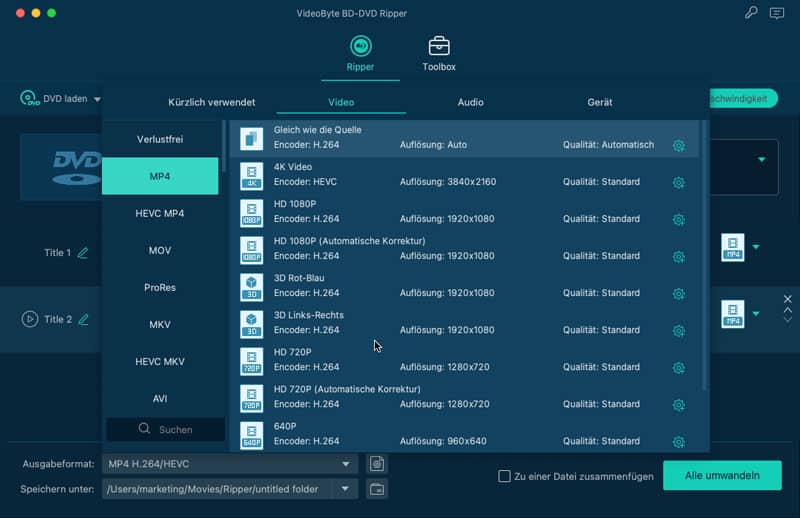Select HEVC MP4 format category
800x518 pixels.
(x=160, y=213)
